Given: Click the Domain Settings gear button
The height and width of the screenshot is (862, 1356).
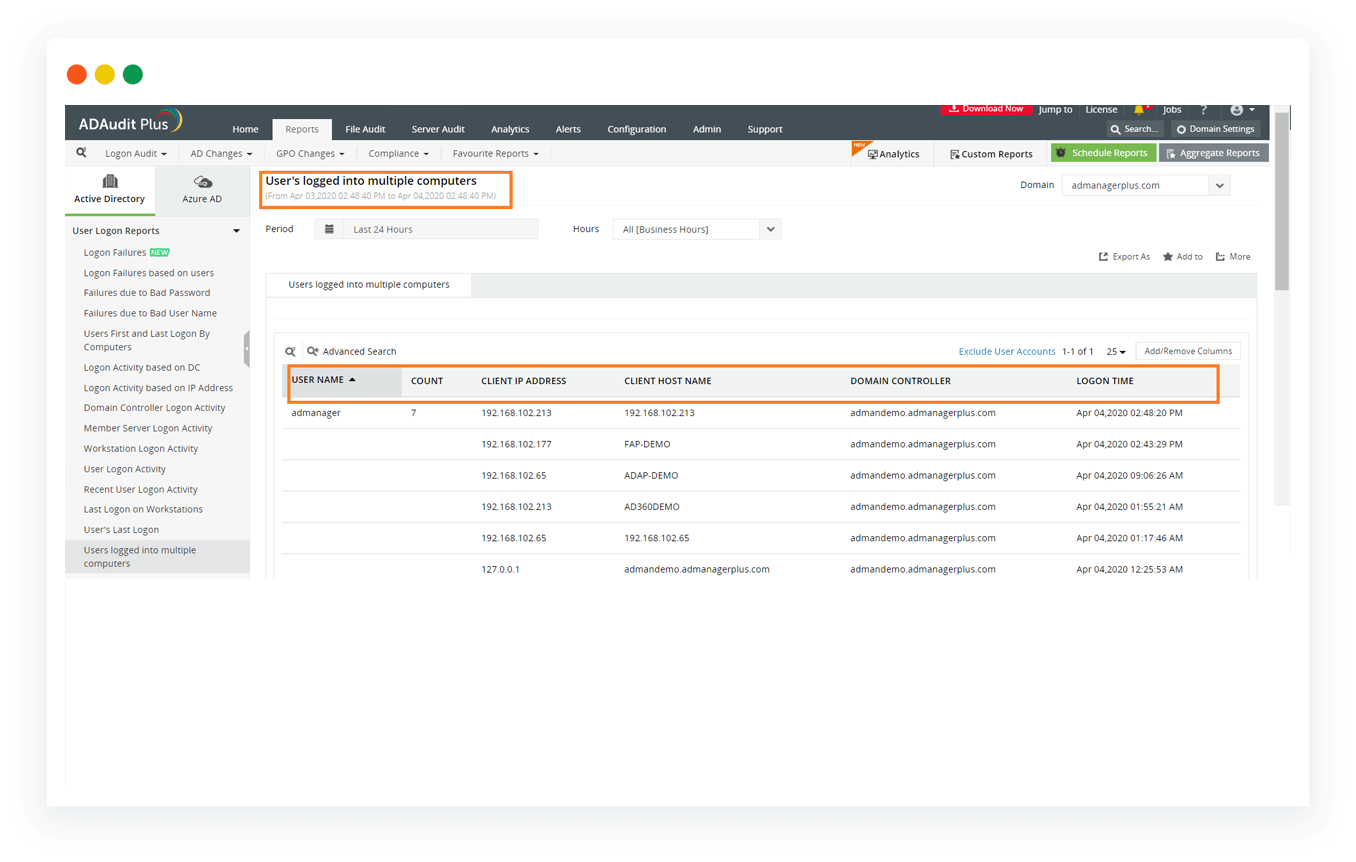Looking at the screenshot, I should [x=1215, y=129].
